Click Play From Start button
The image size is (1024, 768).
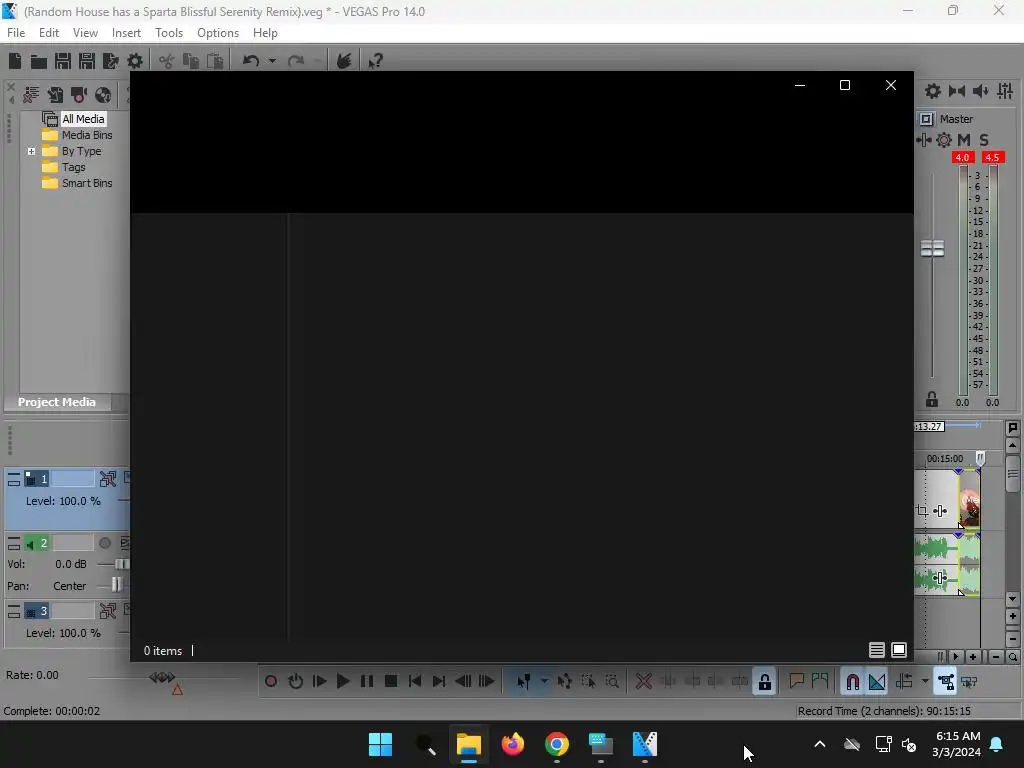pos(319,682)
